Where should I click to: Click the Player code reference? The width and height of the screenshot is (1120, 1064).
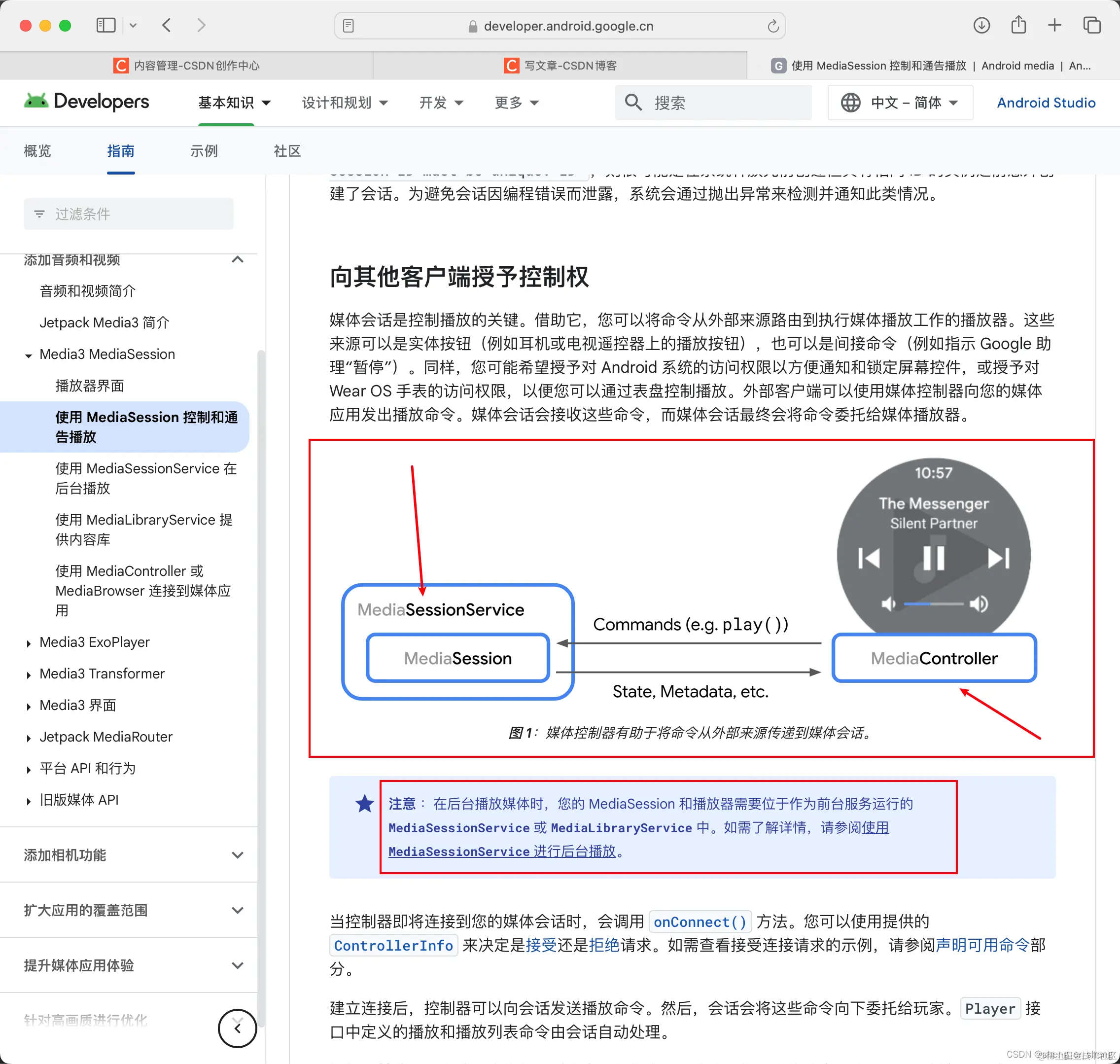coord(990,1008)
